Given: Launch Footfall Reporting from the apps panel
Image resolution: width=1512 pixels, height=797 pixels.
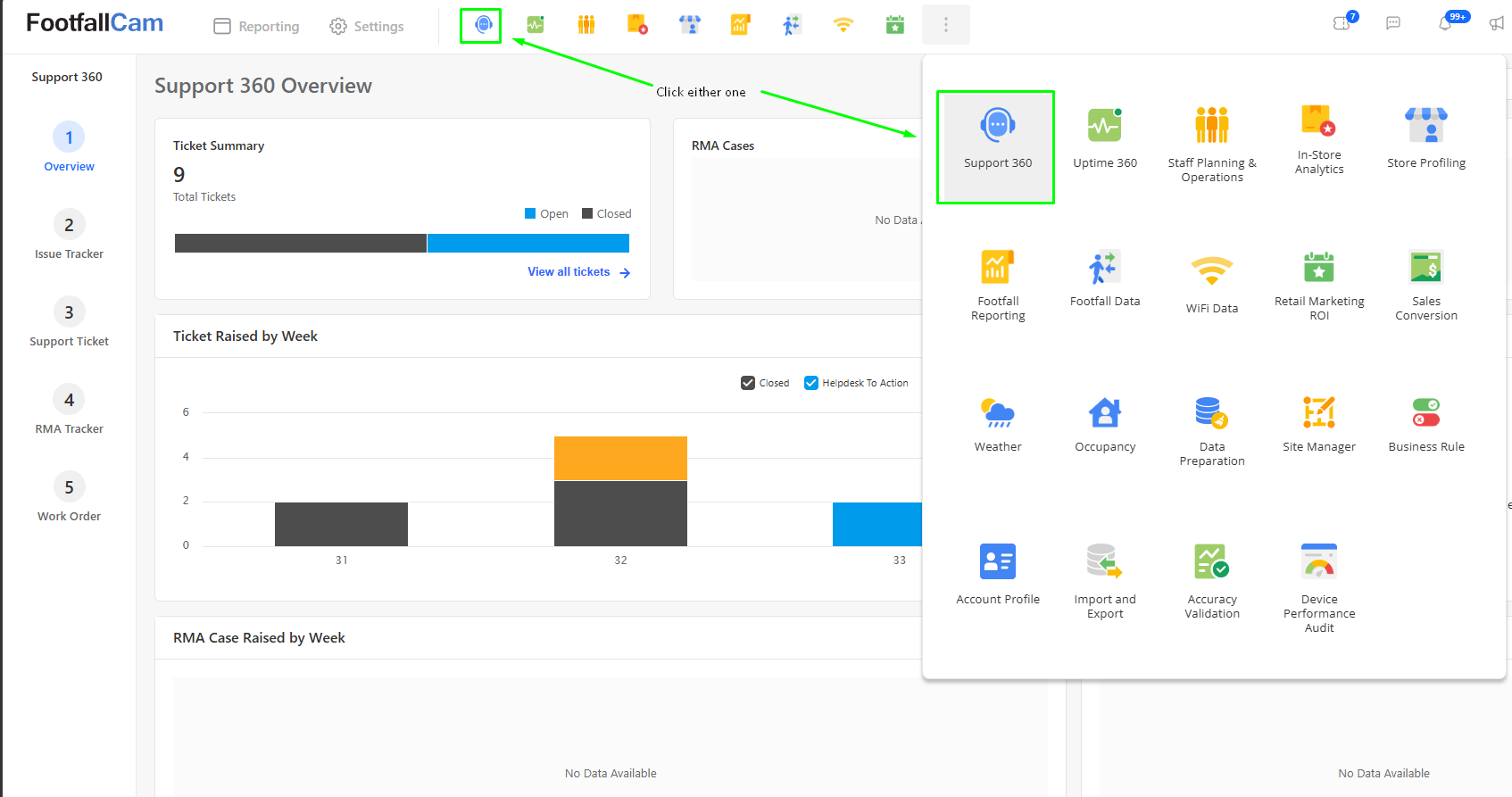Looking at the screenshot, I should coord(998,286).
